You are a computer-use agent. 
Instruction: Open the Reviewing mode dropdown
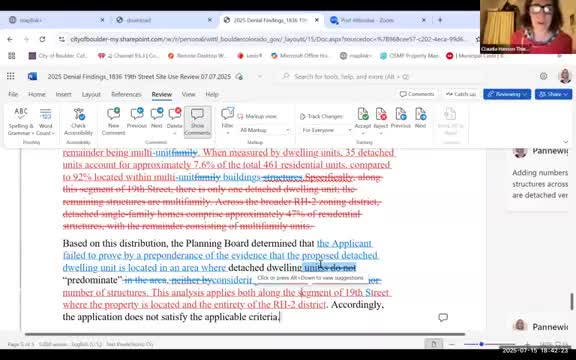click(x=507, y=94)
